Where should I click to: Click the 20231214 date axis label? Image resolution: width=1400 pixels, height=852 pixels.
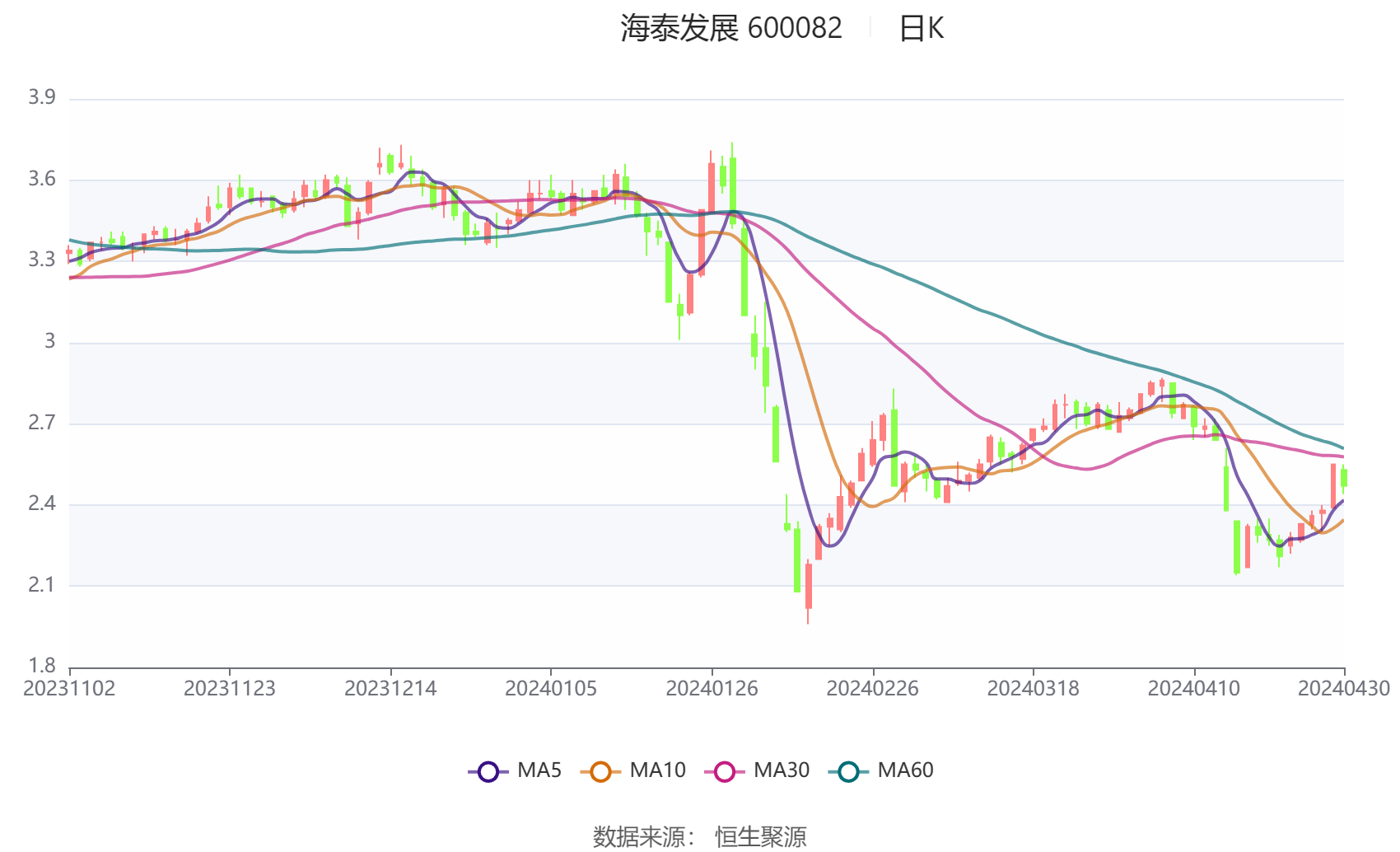390,689
